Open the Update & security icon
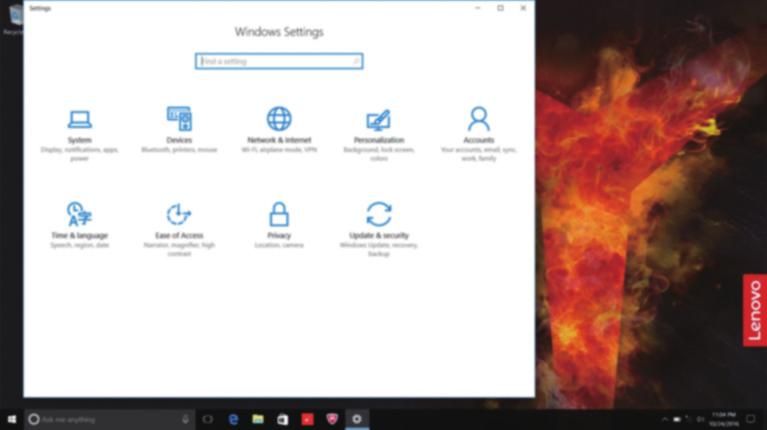Image resolution: width=767 pixels, height=430 pixels. (379, 214)
